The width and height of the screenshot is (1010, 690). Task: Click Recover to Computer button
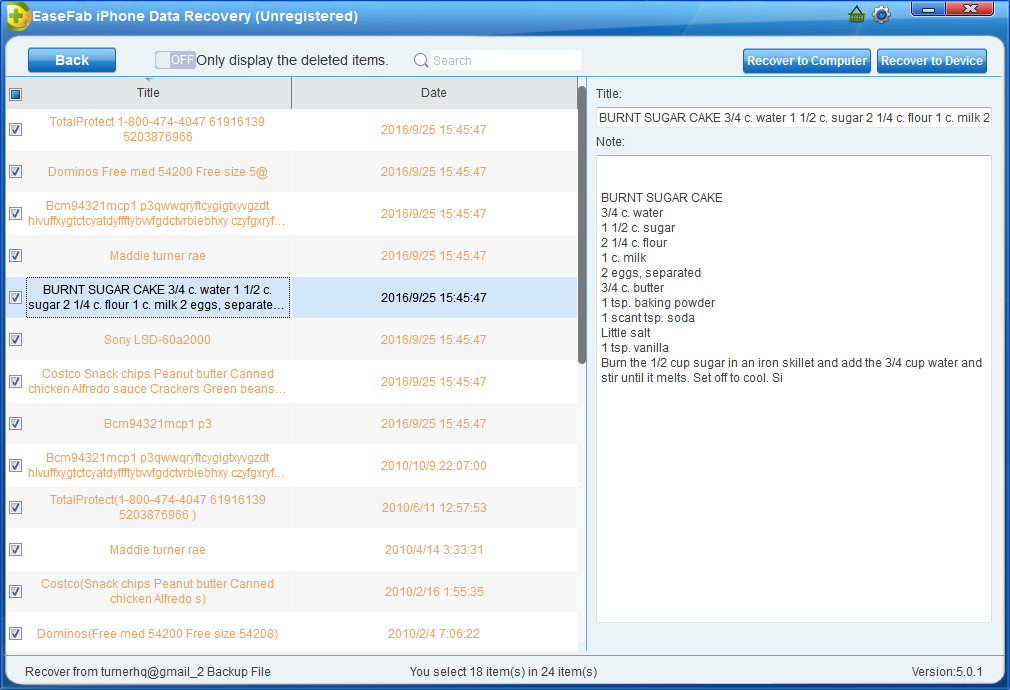point(806,61)
